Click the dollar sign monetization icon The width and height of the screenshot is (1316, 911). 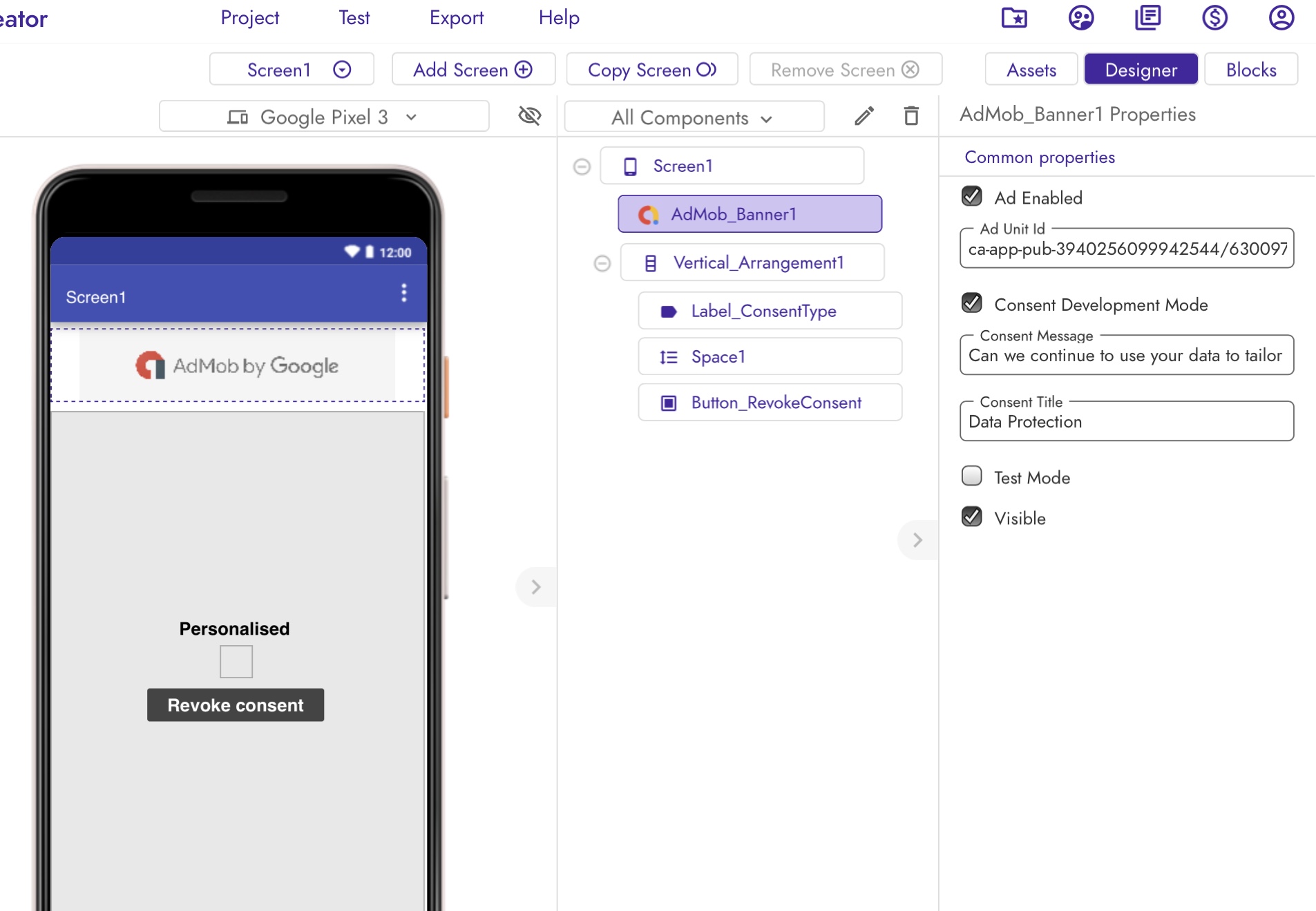(1214, 18)
